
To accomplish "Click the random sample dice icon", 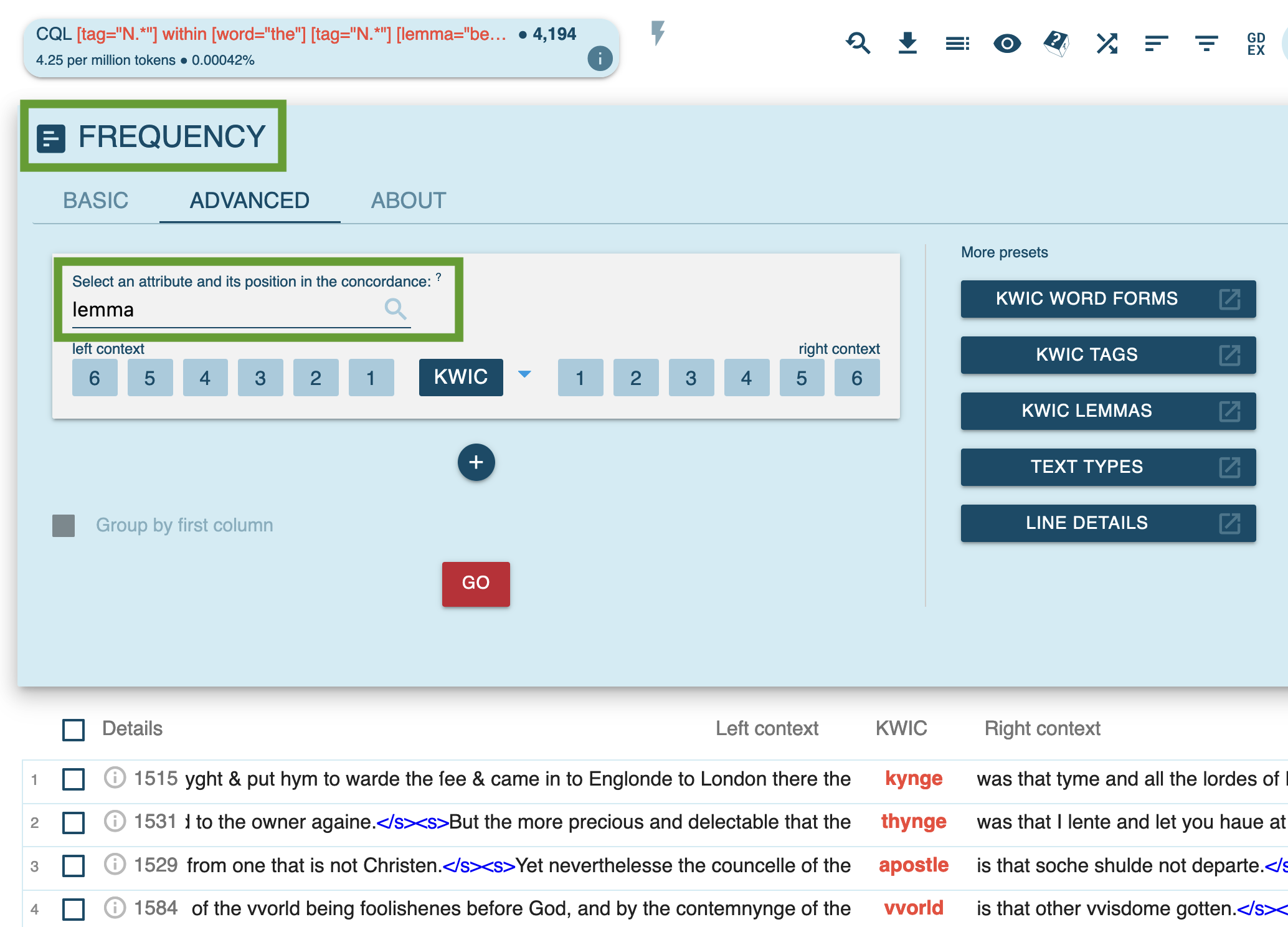I will (x=1056, y=44).
